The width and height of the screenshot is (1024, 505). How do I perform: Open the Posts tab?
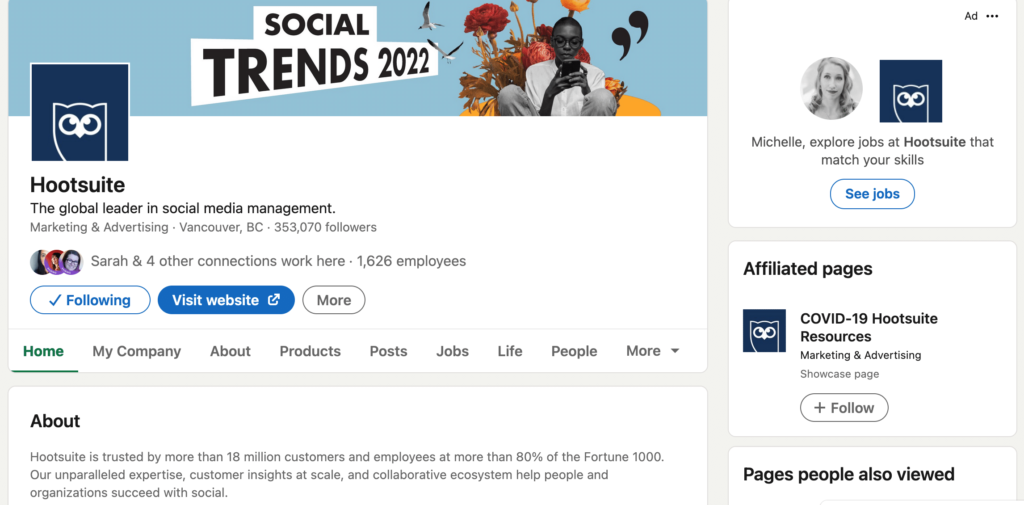click(x=388, y=351)
